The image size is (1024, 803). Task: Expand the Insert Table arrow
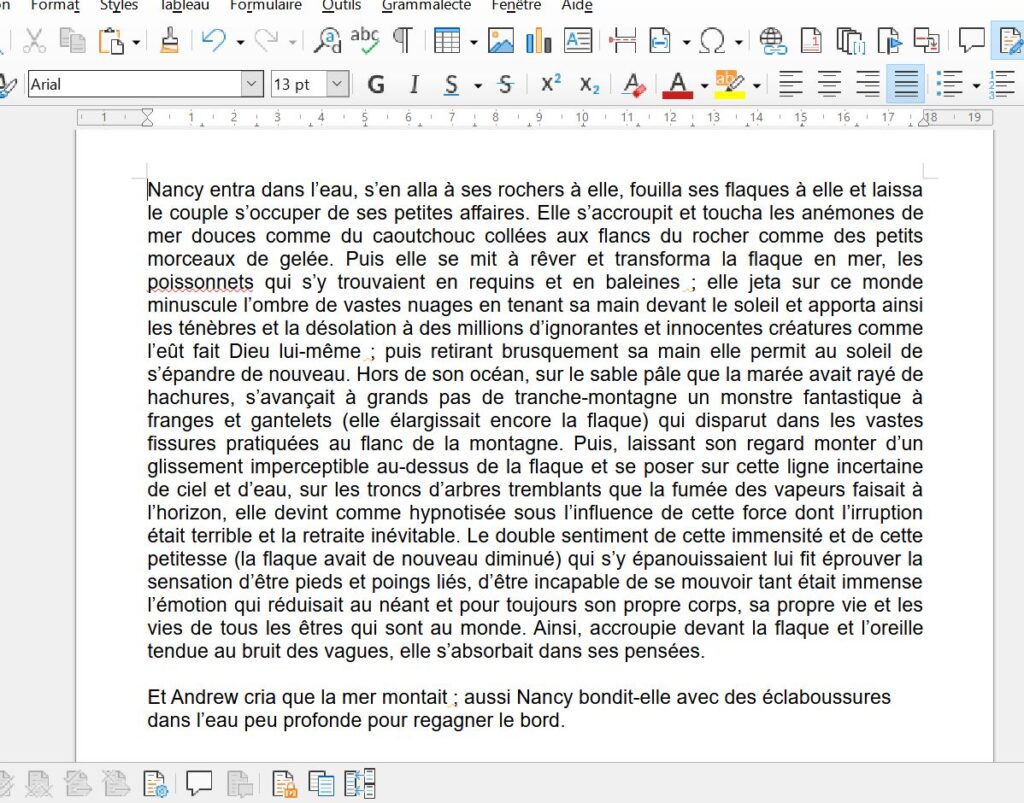pos(473,42)
